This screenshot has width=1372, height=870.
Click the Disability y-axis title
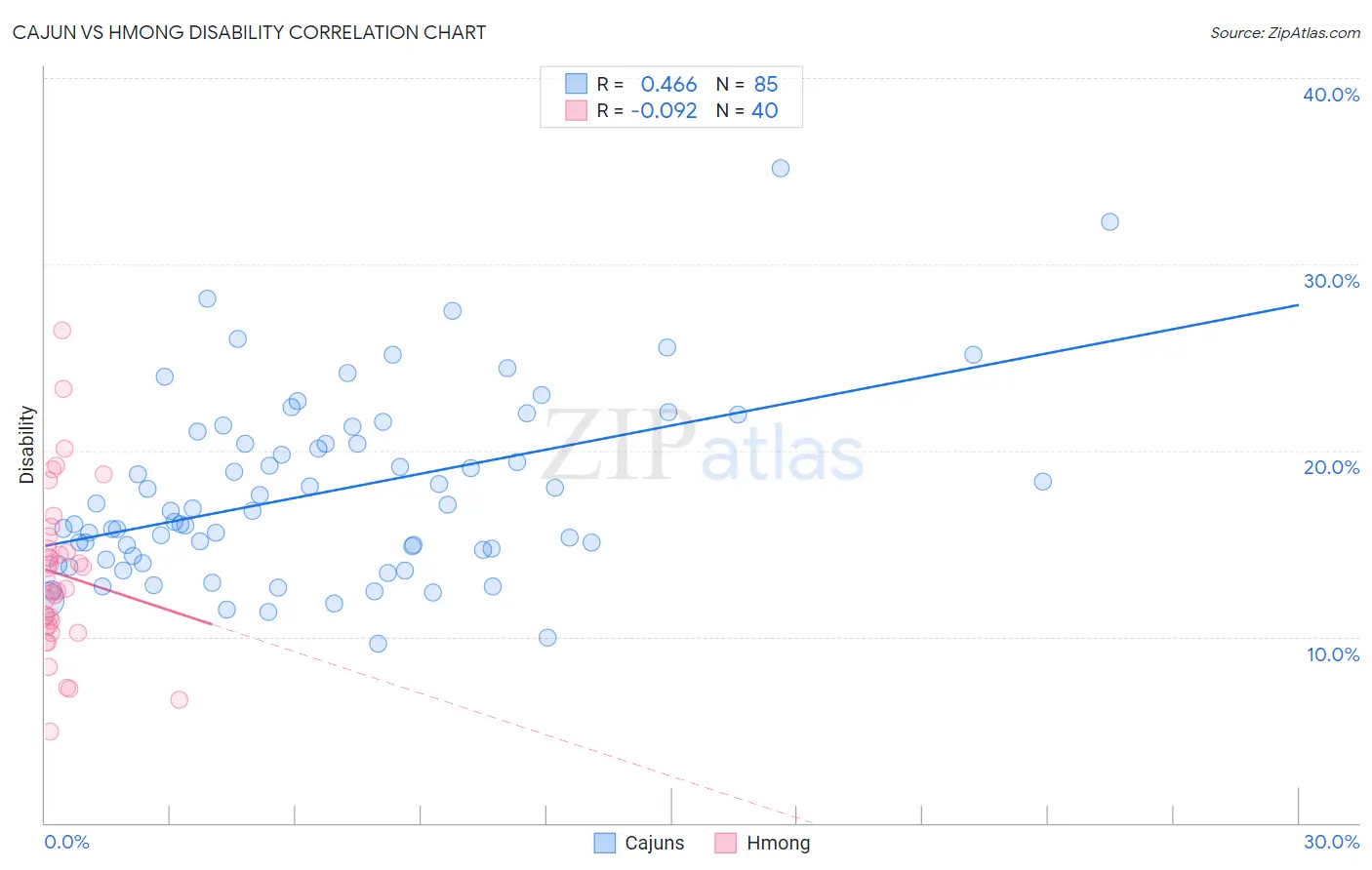pos(27,445)
